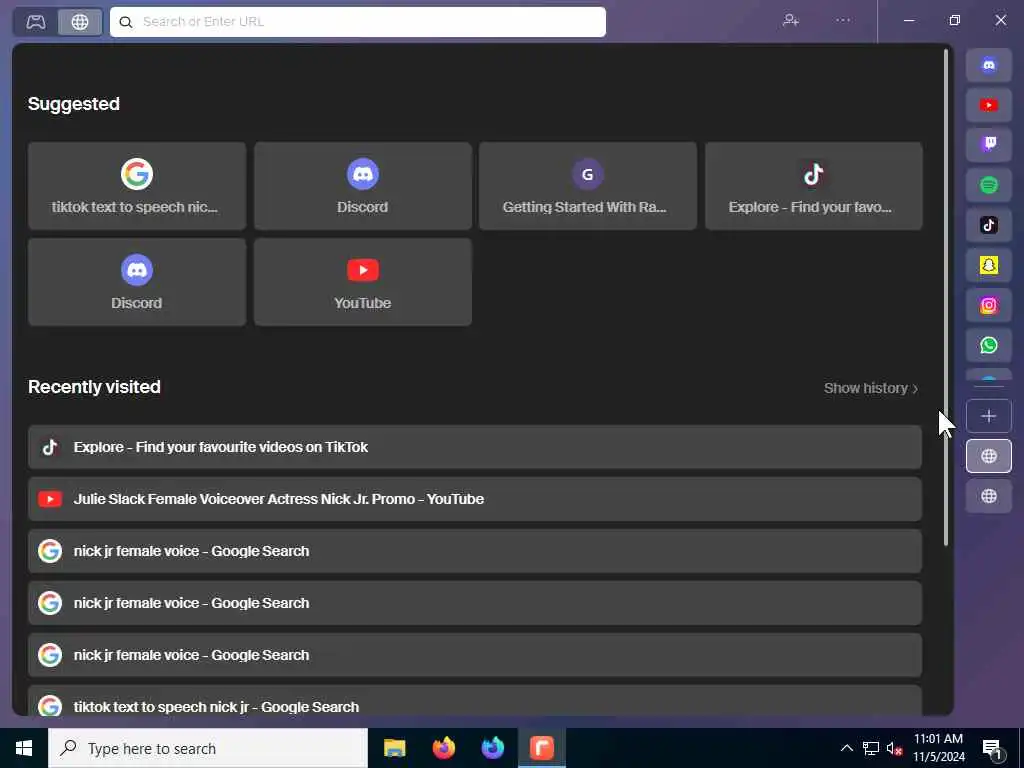Viewport: 1024px width, 768px height.
Task: Open the add friend icon in title bar
Action: pos(791,20)
